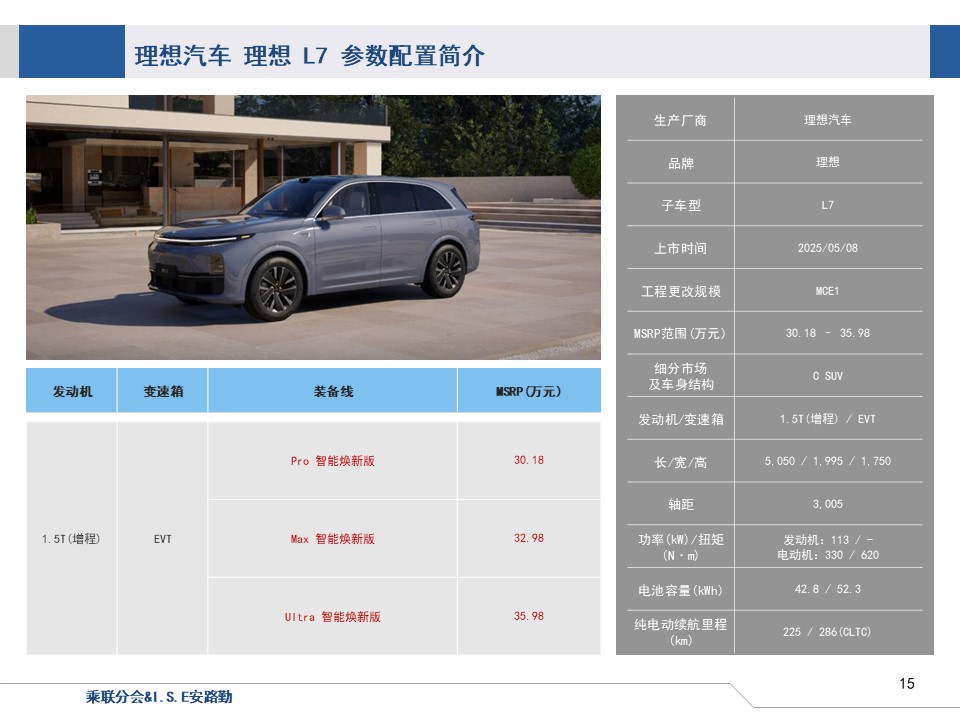Select the launch date 2025/05/08
This screenshot has height=720, width=960.
828,248
